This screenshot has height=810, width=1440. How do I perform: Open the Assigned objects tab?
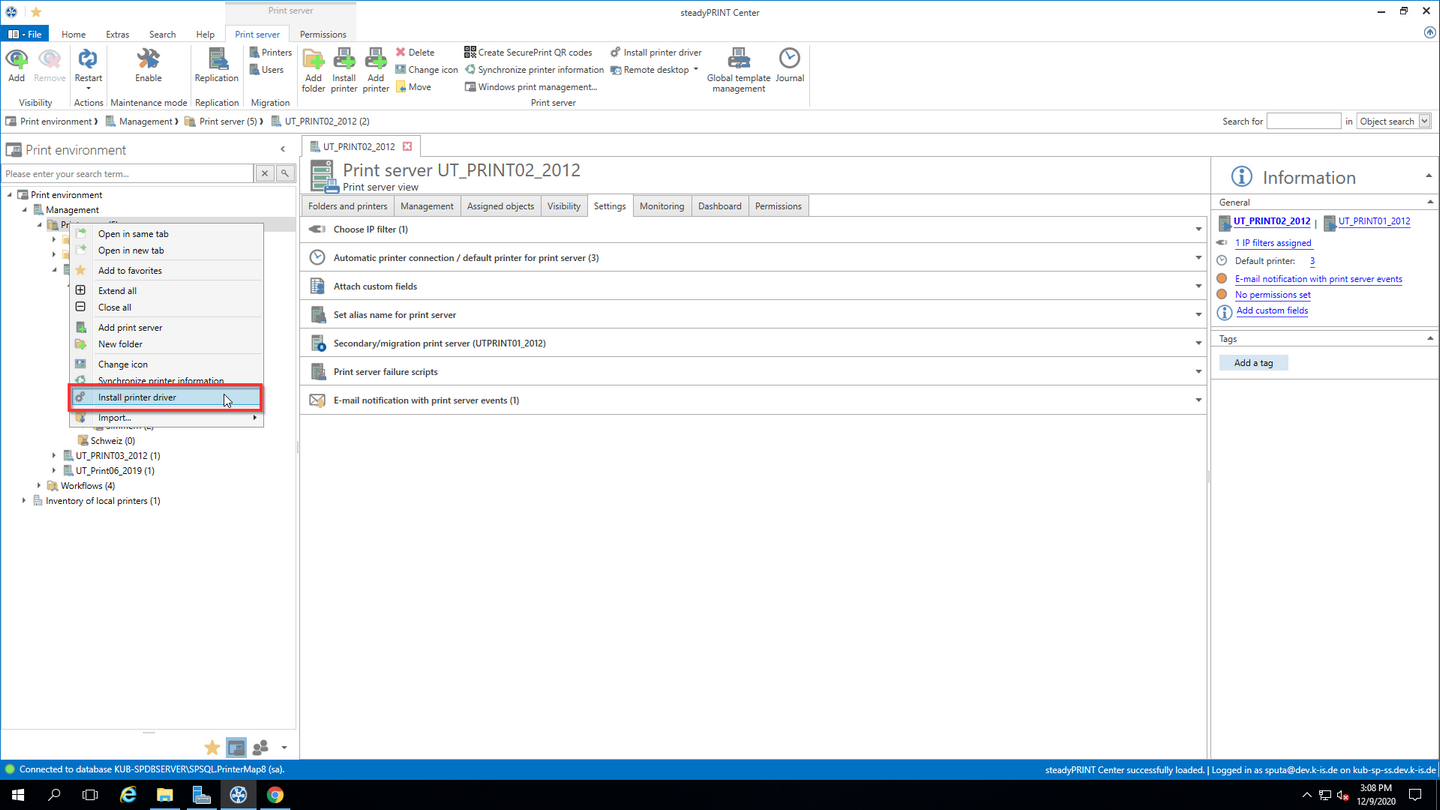pyautogui.click(x=501, y=206)
